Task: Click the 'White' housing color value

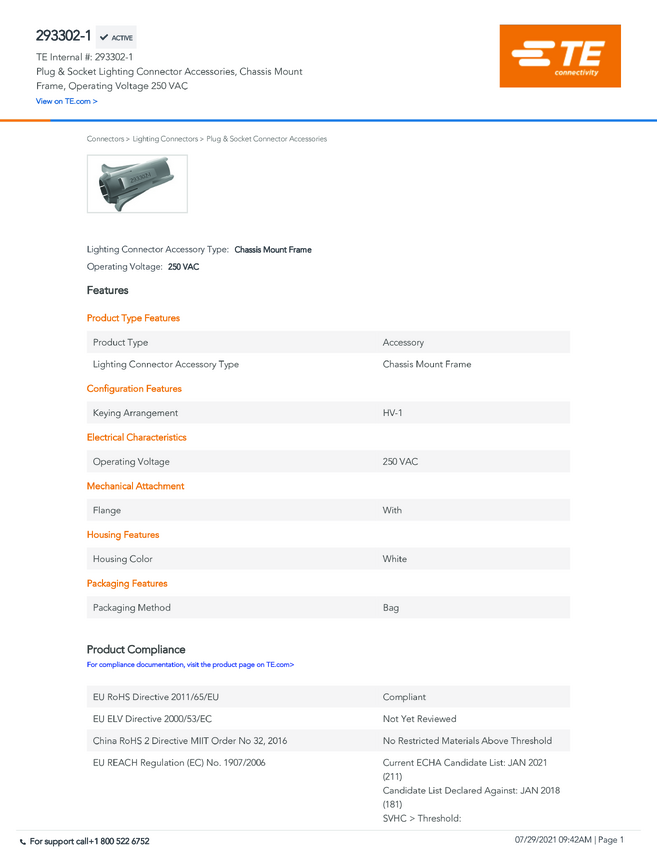Action: pos(395,559)
